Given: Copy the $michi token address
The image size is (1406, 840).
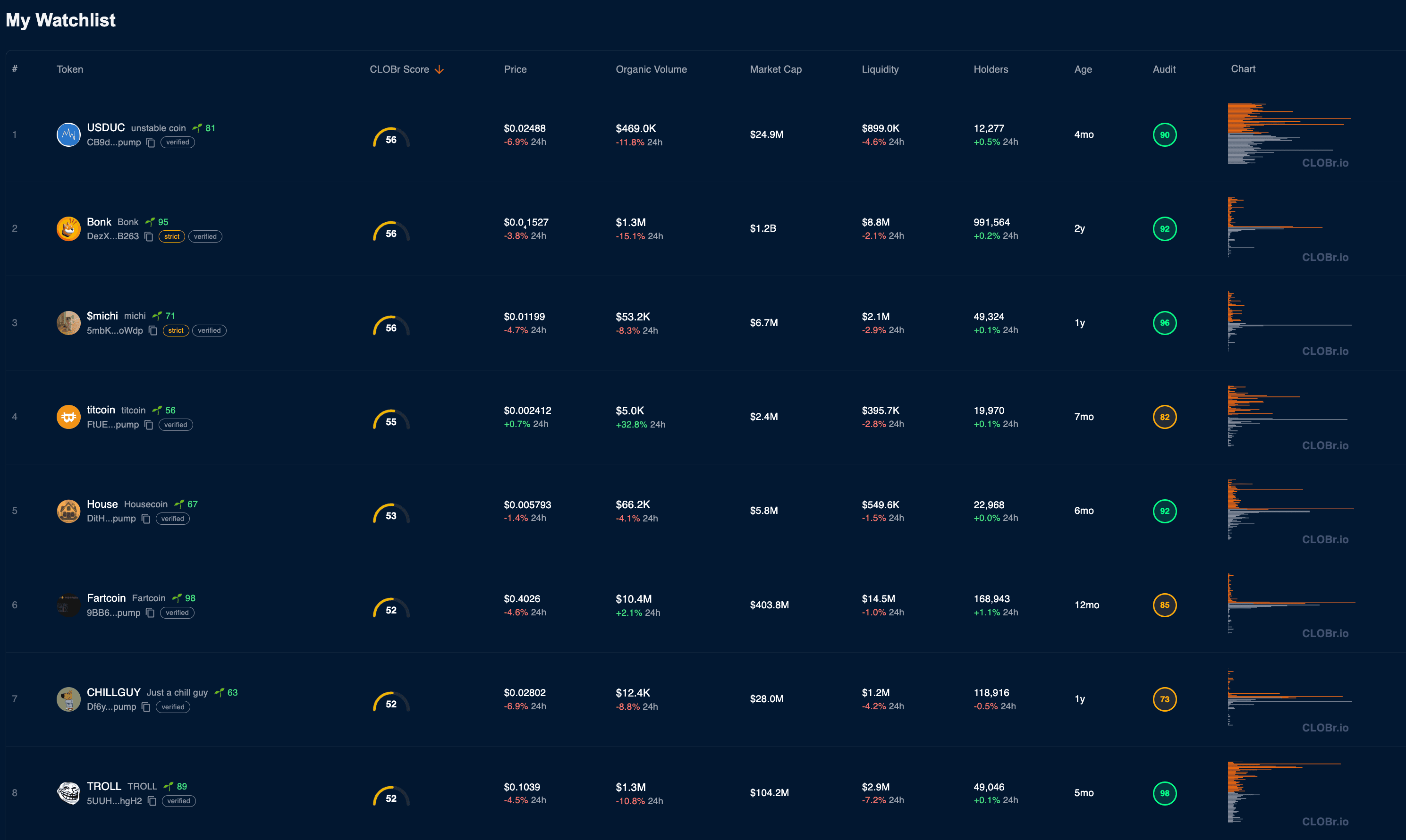Looking at the screenshot, I should coord(153,330).
